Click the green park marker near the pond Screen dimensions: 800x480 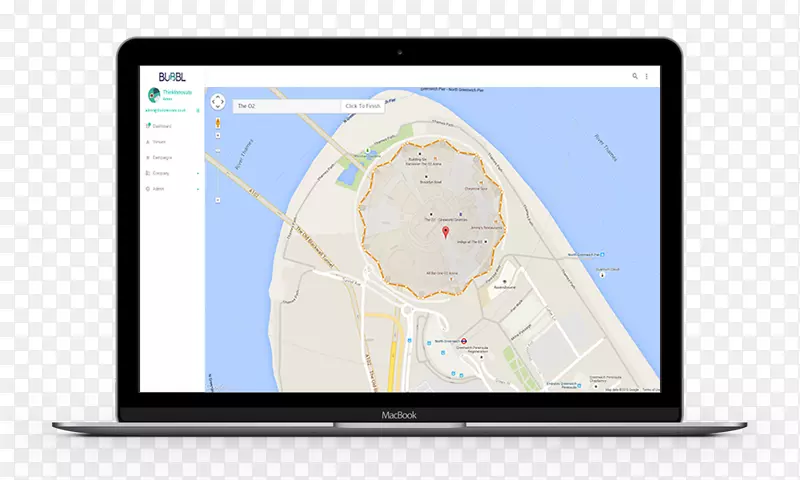pyautogui.click(x=367, y=150)
